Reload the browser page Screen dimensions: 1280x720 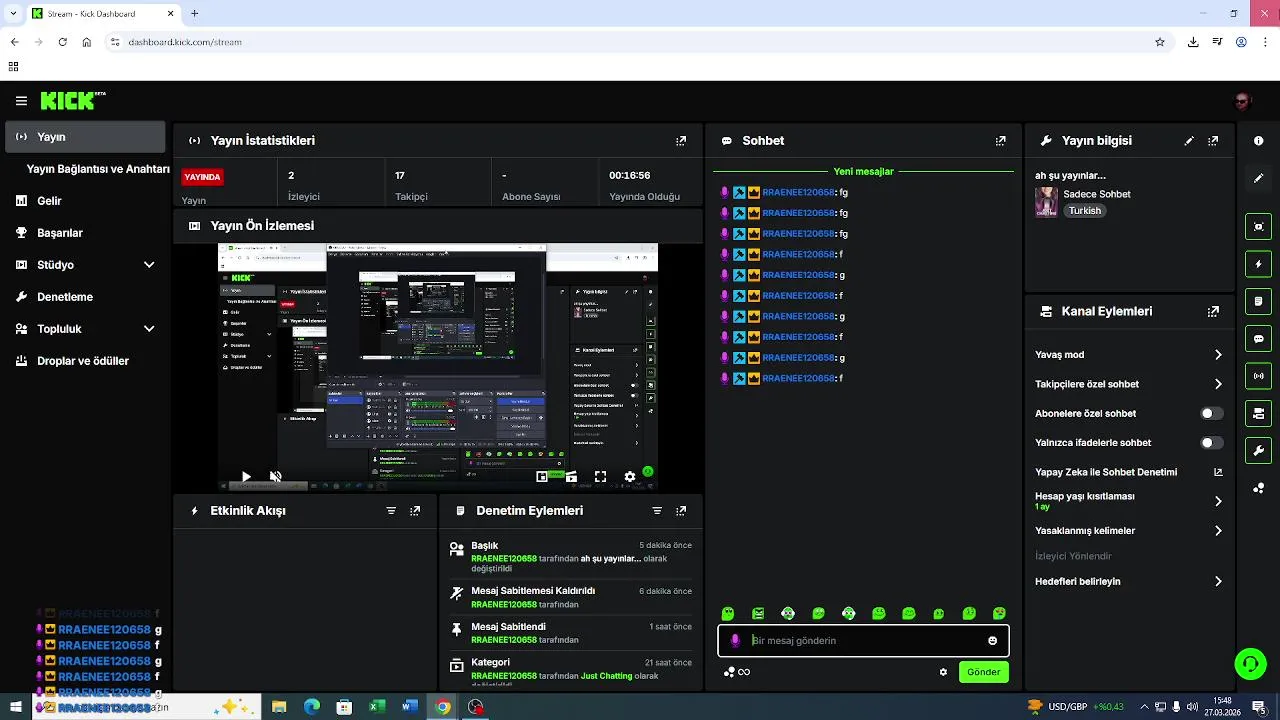[62, 42]
